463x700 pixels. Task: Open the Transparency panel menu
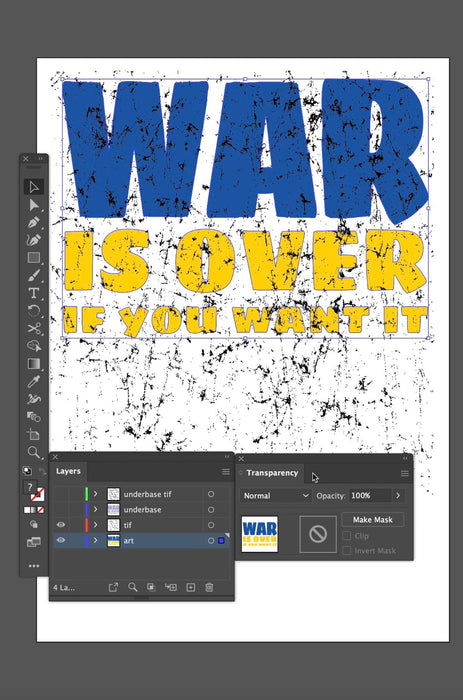coord(405,474)
